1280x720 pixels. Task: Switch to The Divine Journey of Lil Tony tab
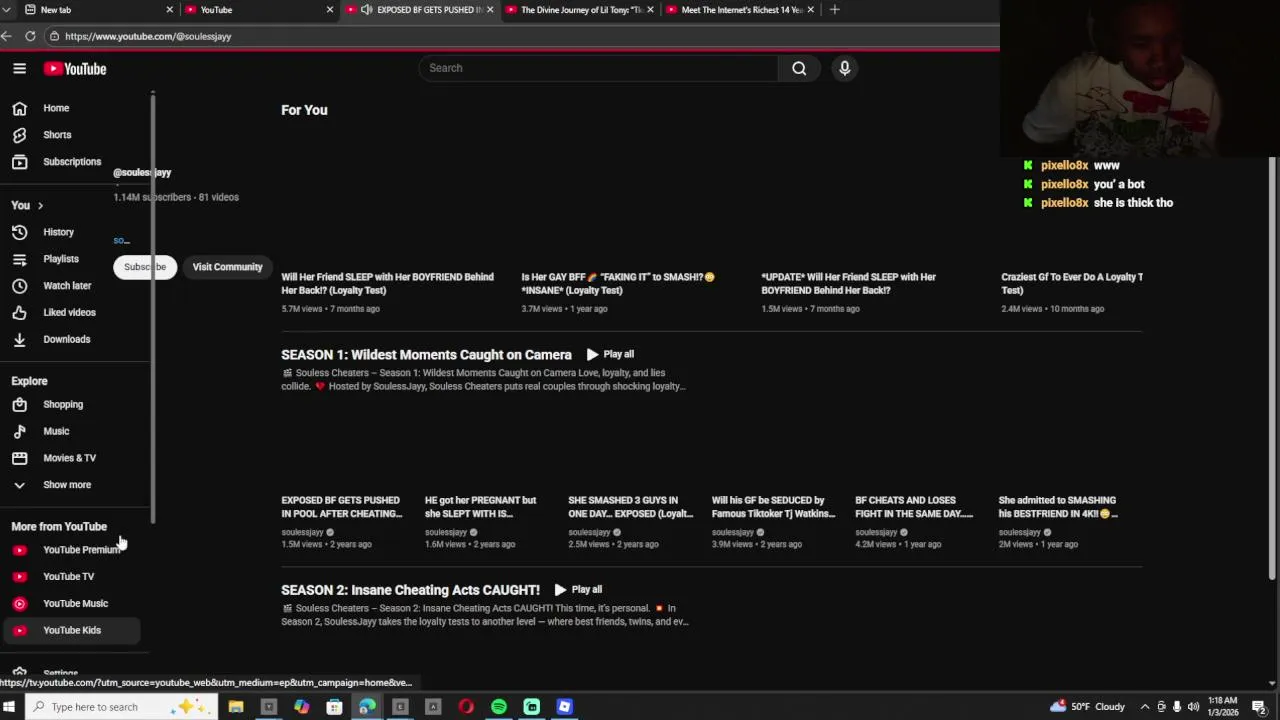578,10
